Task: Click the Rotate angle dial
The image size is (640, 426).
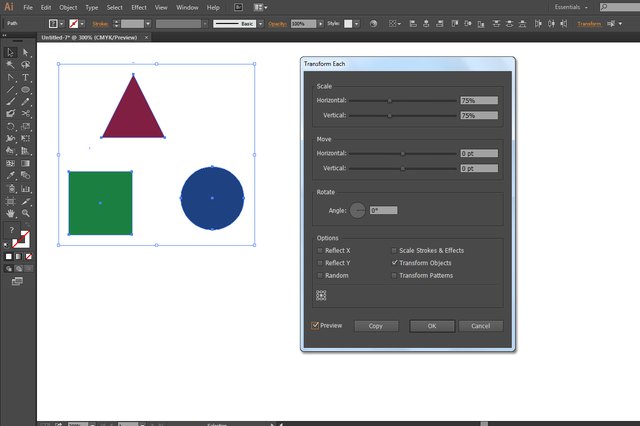Action: 358,210
